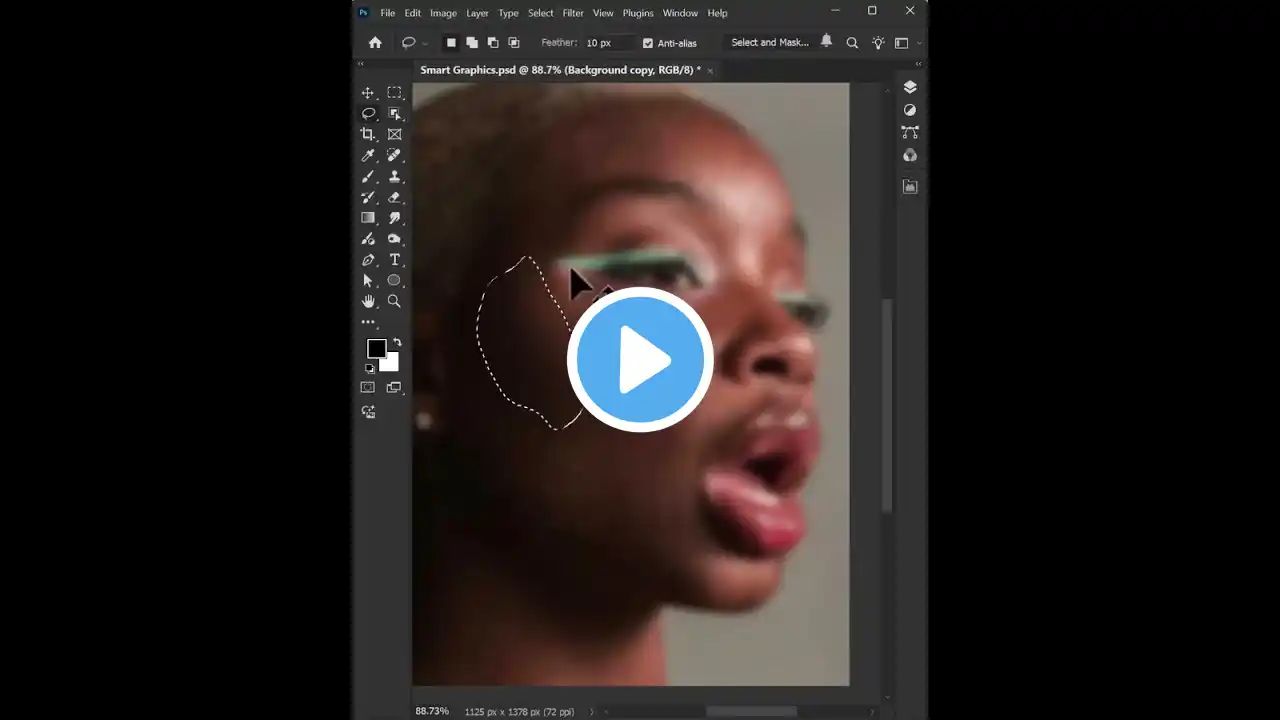The height and width of the screenshot is (720, 1280).
Task: Select the Lasso tool in the tools panel
Action: click(368, 114)
